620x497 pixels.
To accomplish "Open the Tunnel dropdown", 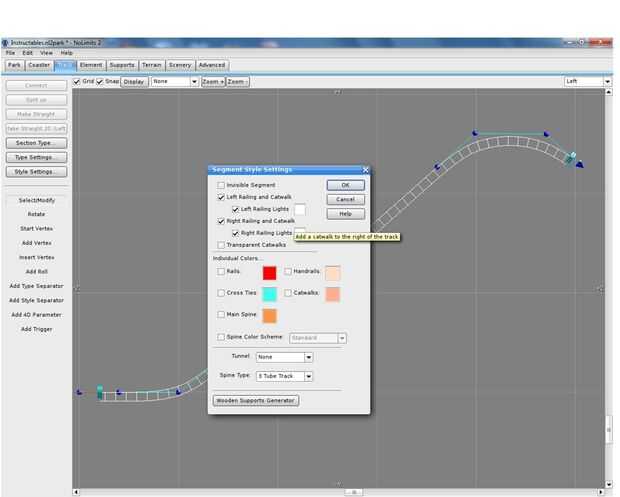I will [x=284, y=357].
